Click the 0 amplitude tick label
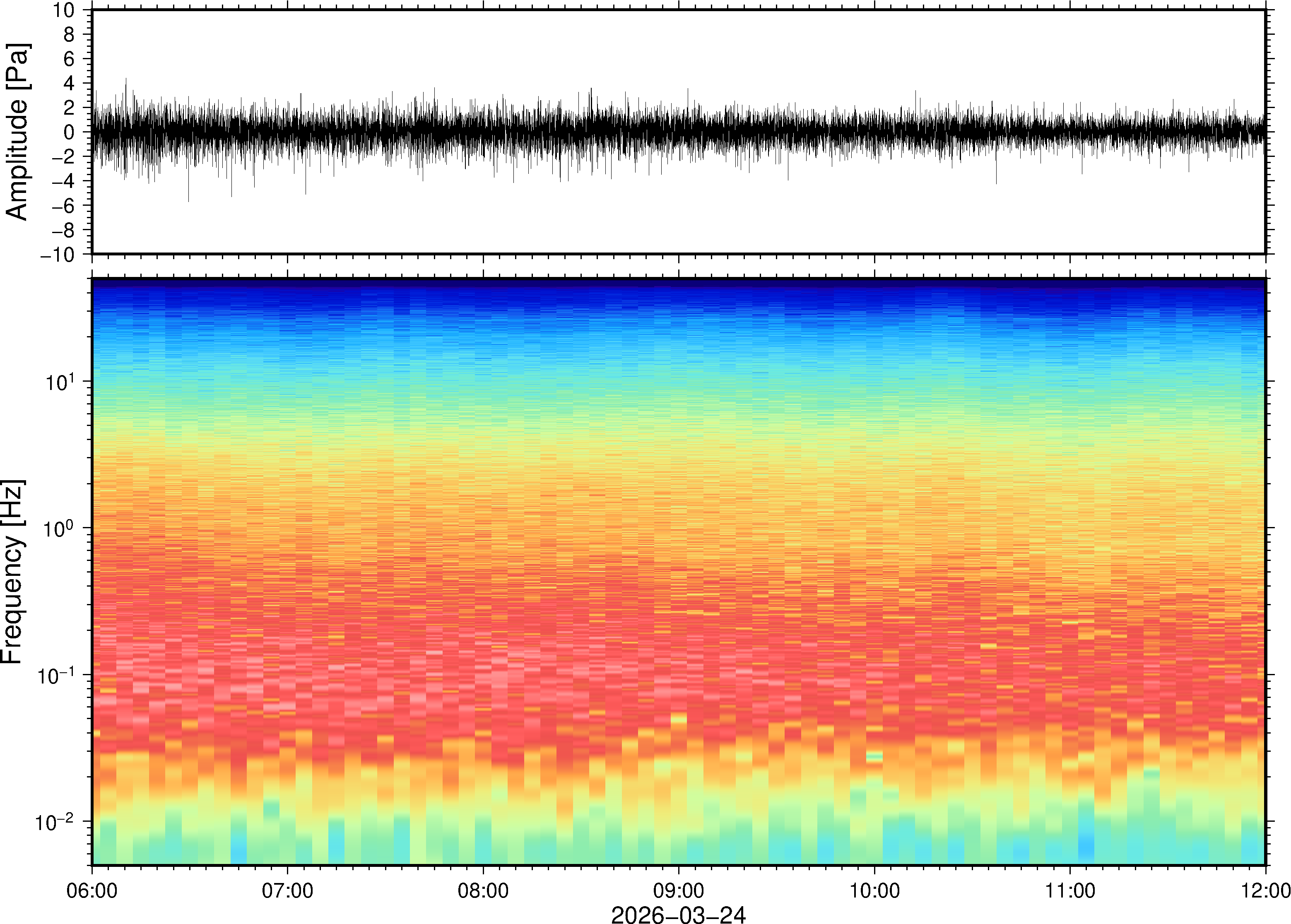 (69, 132)
